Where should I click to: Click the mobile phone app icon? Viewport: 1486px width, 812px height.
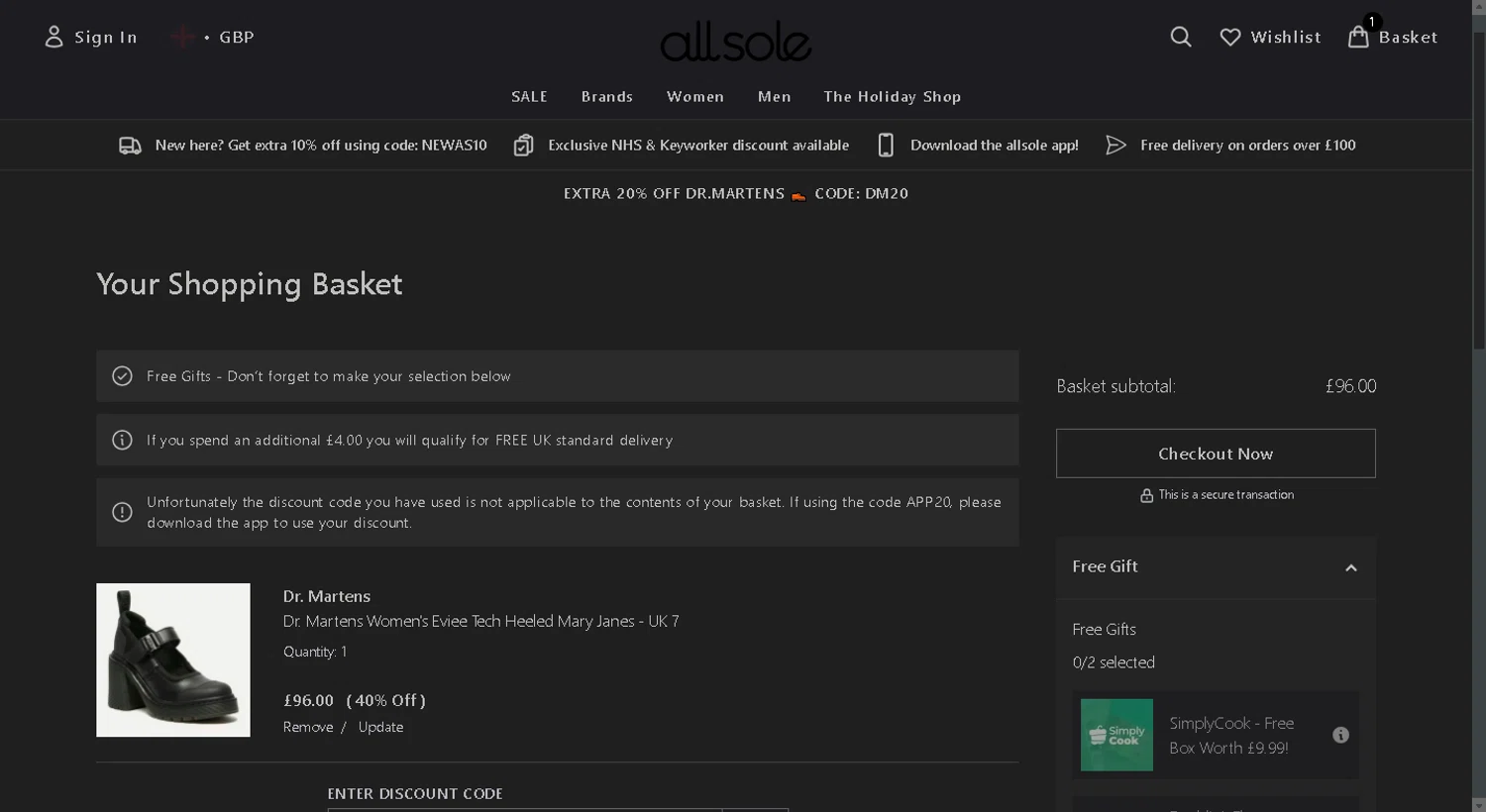coord(886,146)
